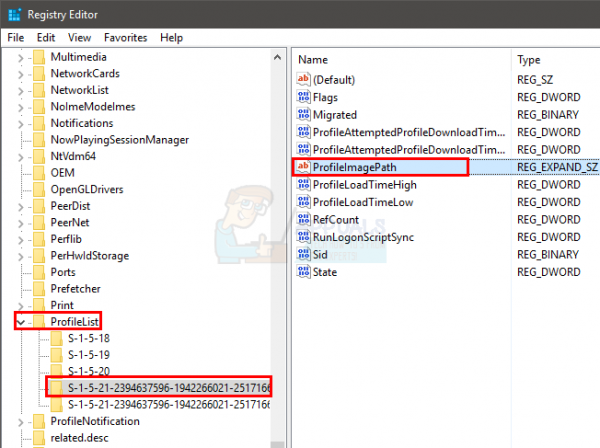600x448 pixels.
Task: Select the Prefetcher folder icon
Action: pos(39,288)
